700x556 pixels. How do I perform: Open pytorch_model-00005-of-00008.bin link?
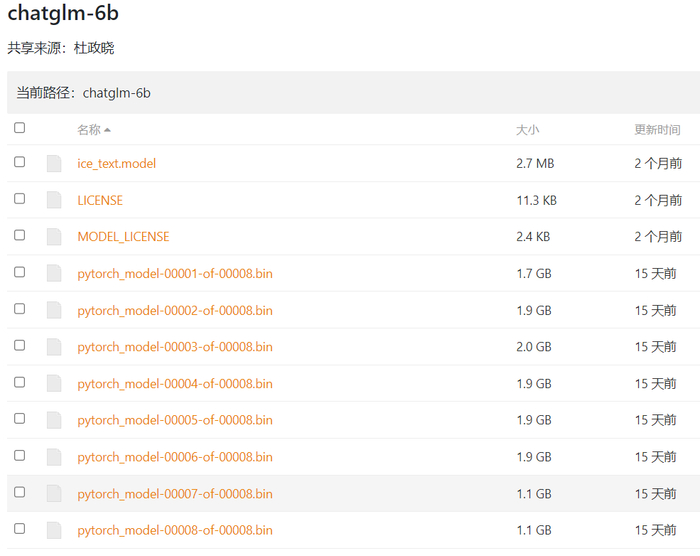(x=175, y=420)
